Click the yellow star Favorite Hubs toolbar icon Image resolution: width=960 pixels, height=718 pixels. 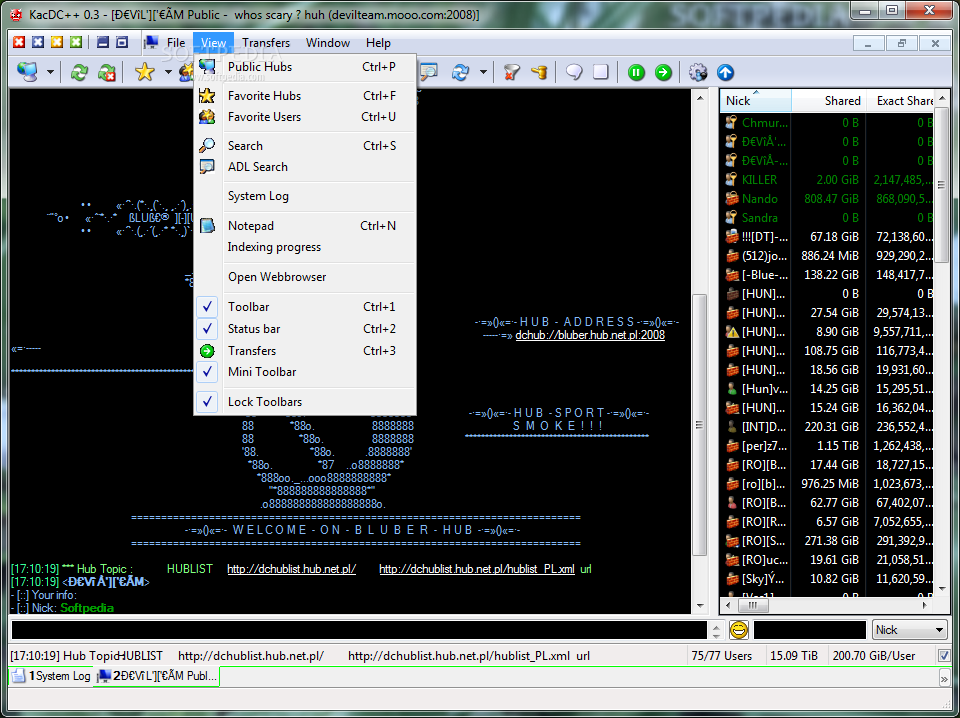pyautogui.click(x=144, y=72)
